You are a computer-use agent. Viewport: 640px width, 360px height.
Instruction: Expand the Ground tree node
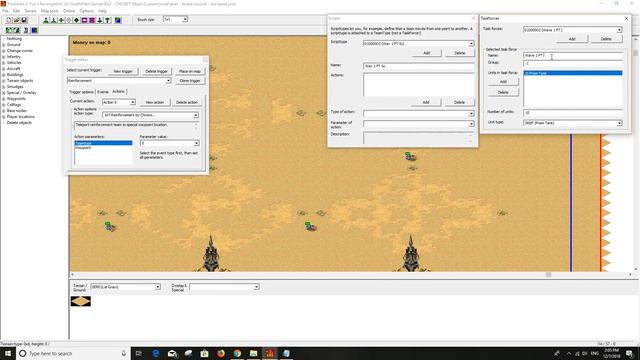[4, 45]
